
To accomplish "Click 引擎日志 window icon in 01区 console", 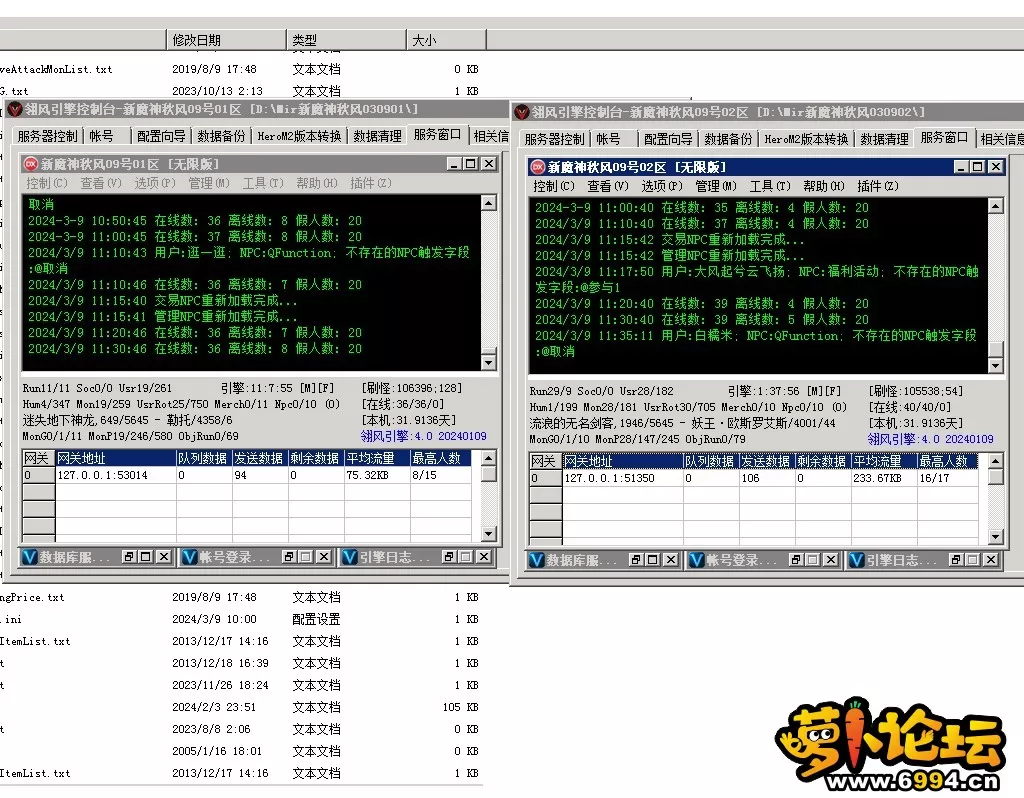I will point(349,557).
